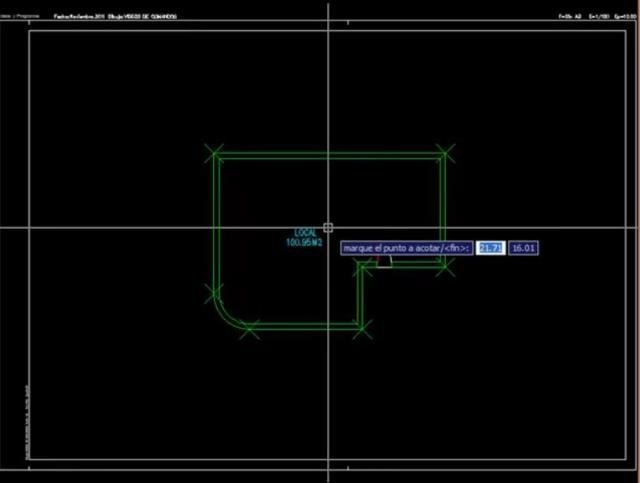
Task: Click the scale 1/100 text in header
Action: coord(600,16)
